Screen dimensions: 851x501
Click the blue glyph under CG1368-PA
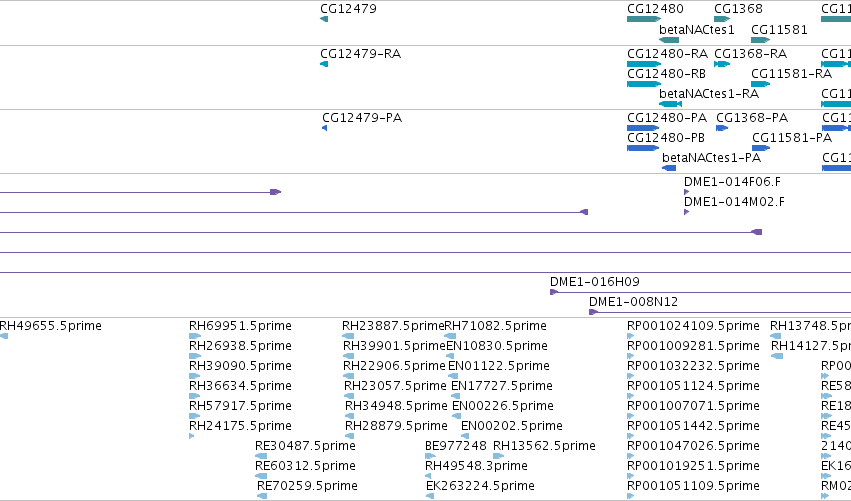click(x=722, y=128)
